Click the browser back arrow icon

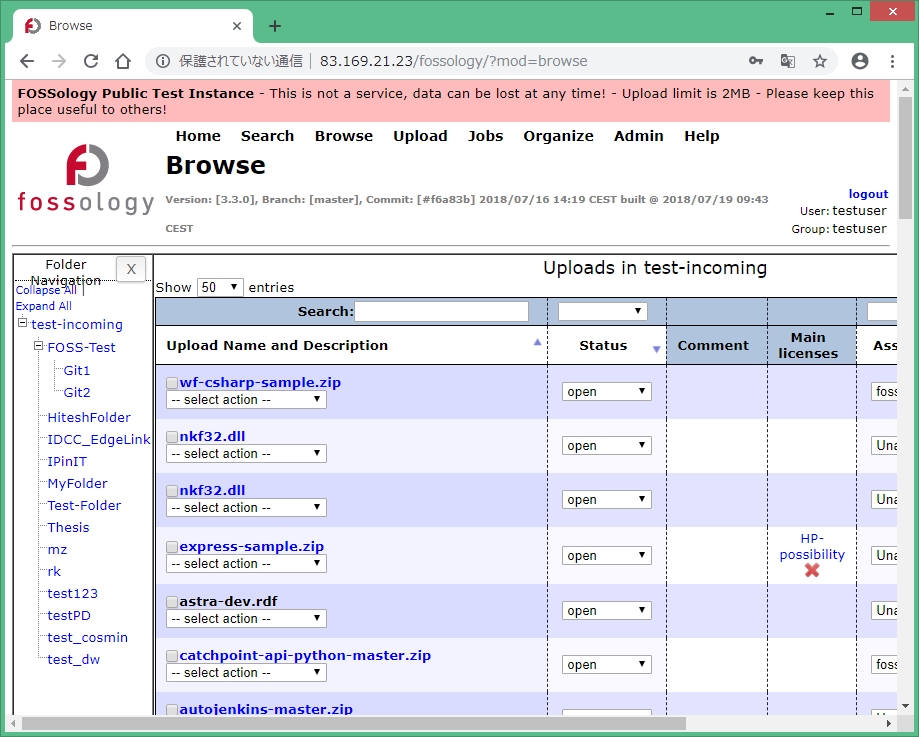click(27, 60)
